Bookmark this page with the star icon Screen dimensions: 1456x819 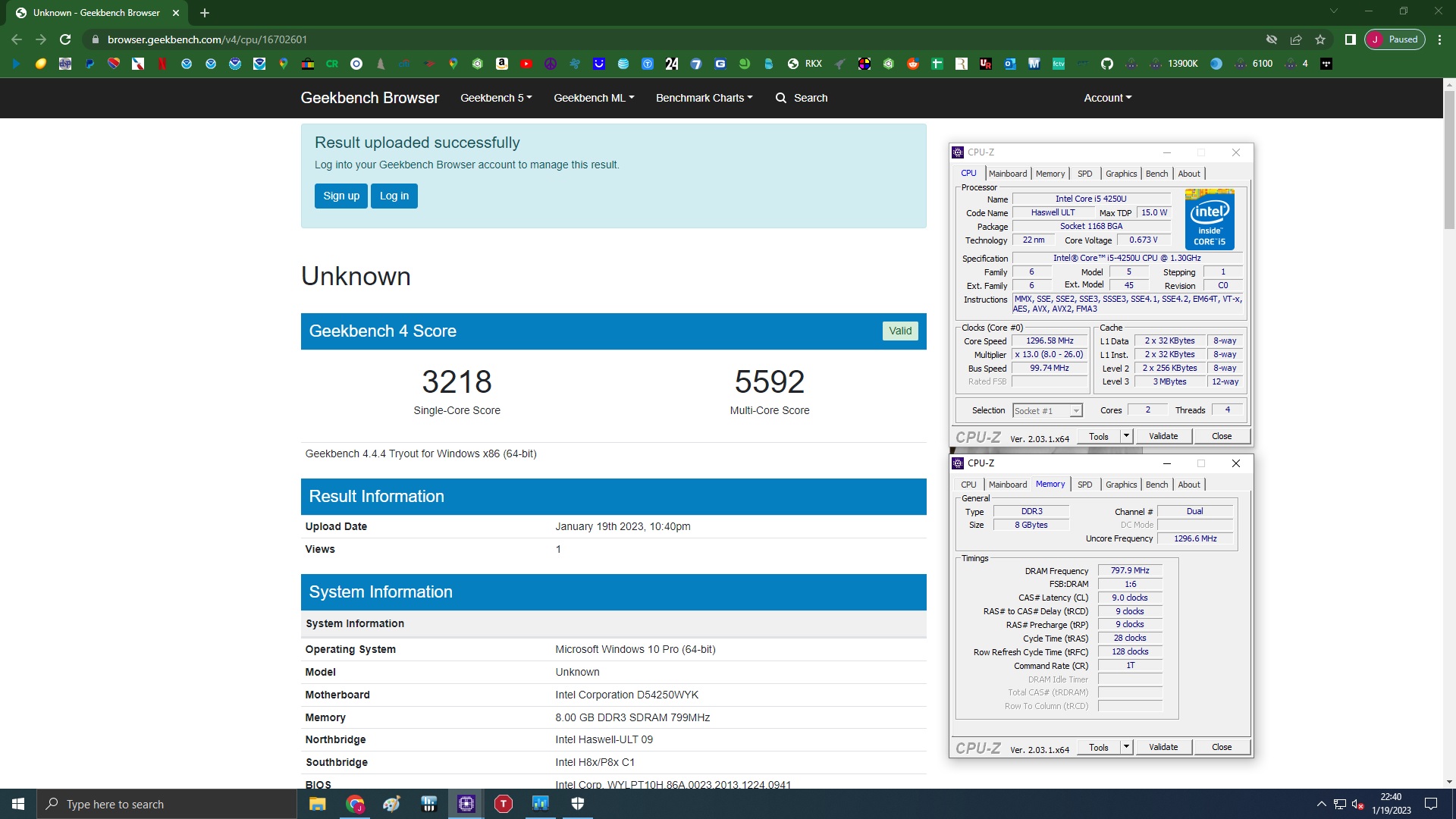[1320, 39]
